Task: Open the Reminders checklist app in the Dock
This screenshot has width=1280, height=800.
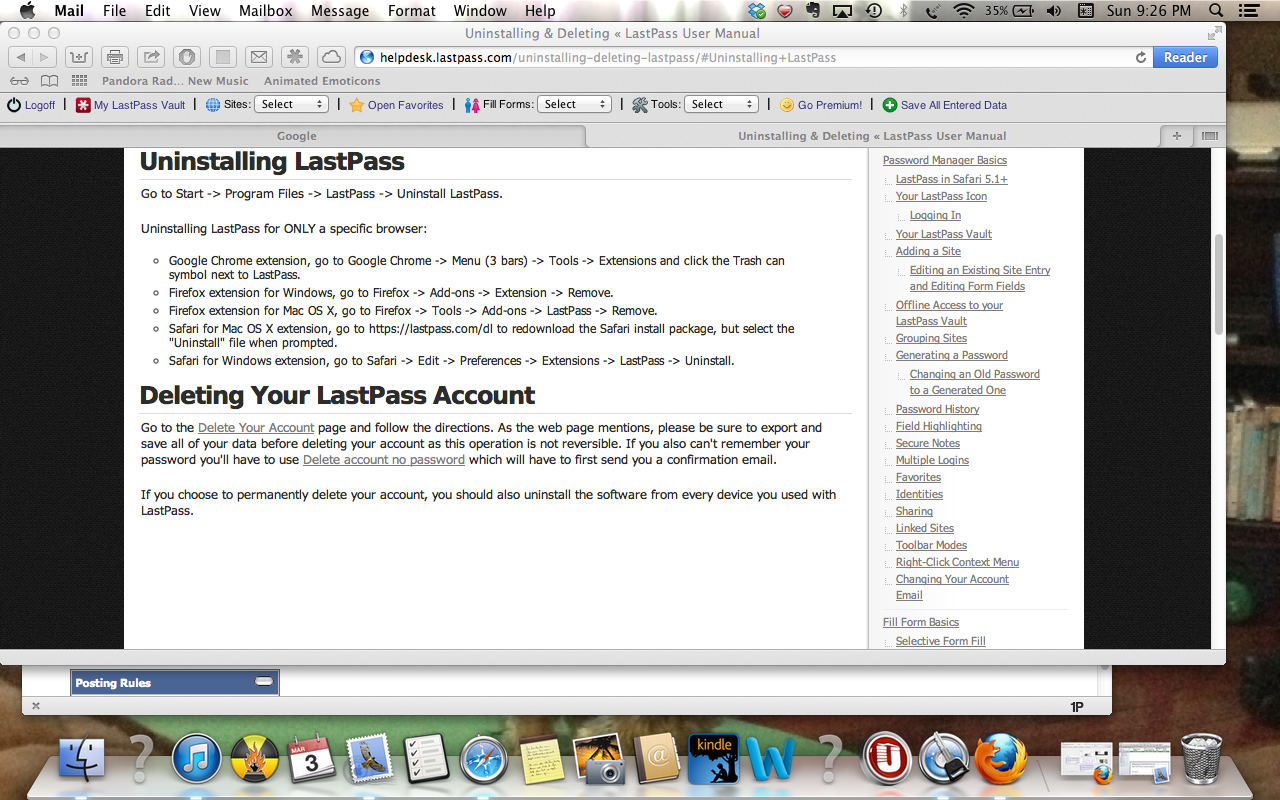Action: (x=427, y=760)
